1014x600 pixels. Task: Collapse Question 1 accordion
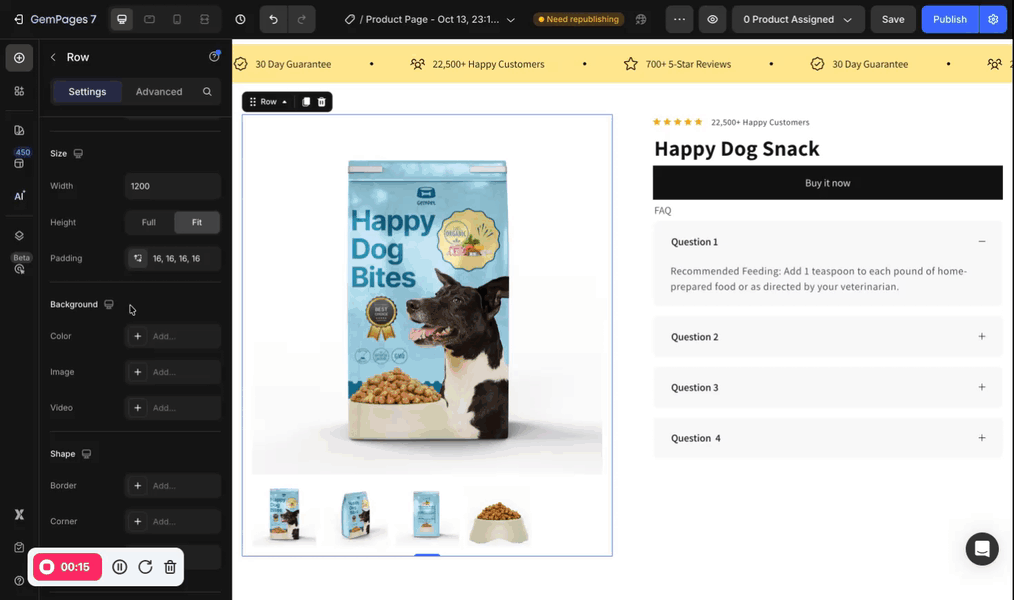[x=981, y=242]
